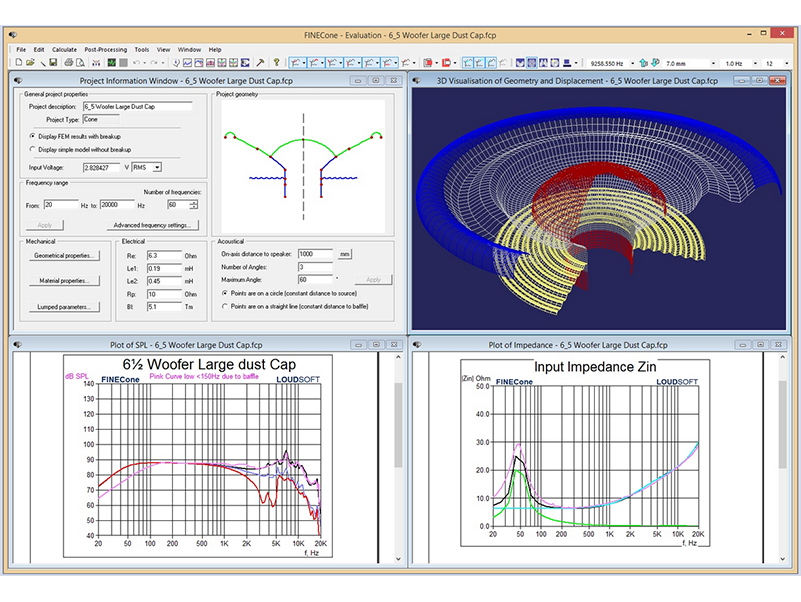
Task: Select Display simple model without breakup
Action: click(x=31, y=149)
